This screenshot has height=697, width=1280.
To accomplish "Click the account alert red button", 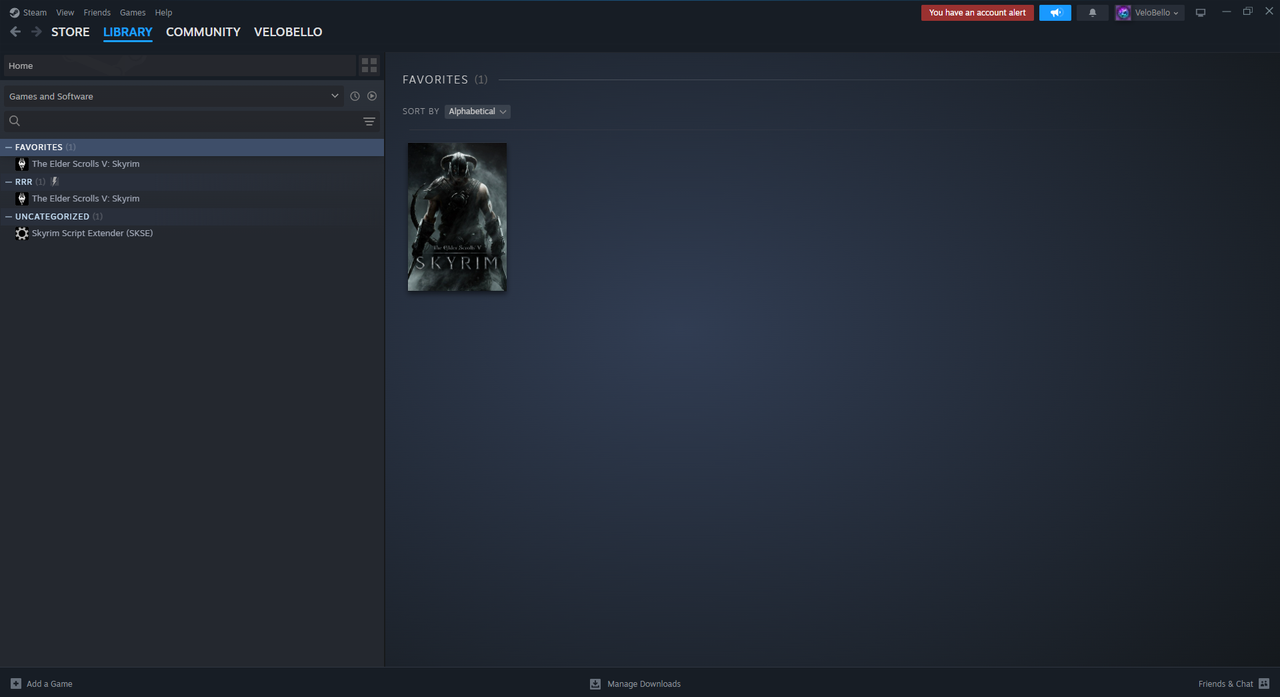I will pyautogui.click(x=977, y=13).
